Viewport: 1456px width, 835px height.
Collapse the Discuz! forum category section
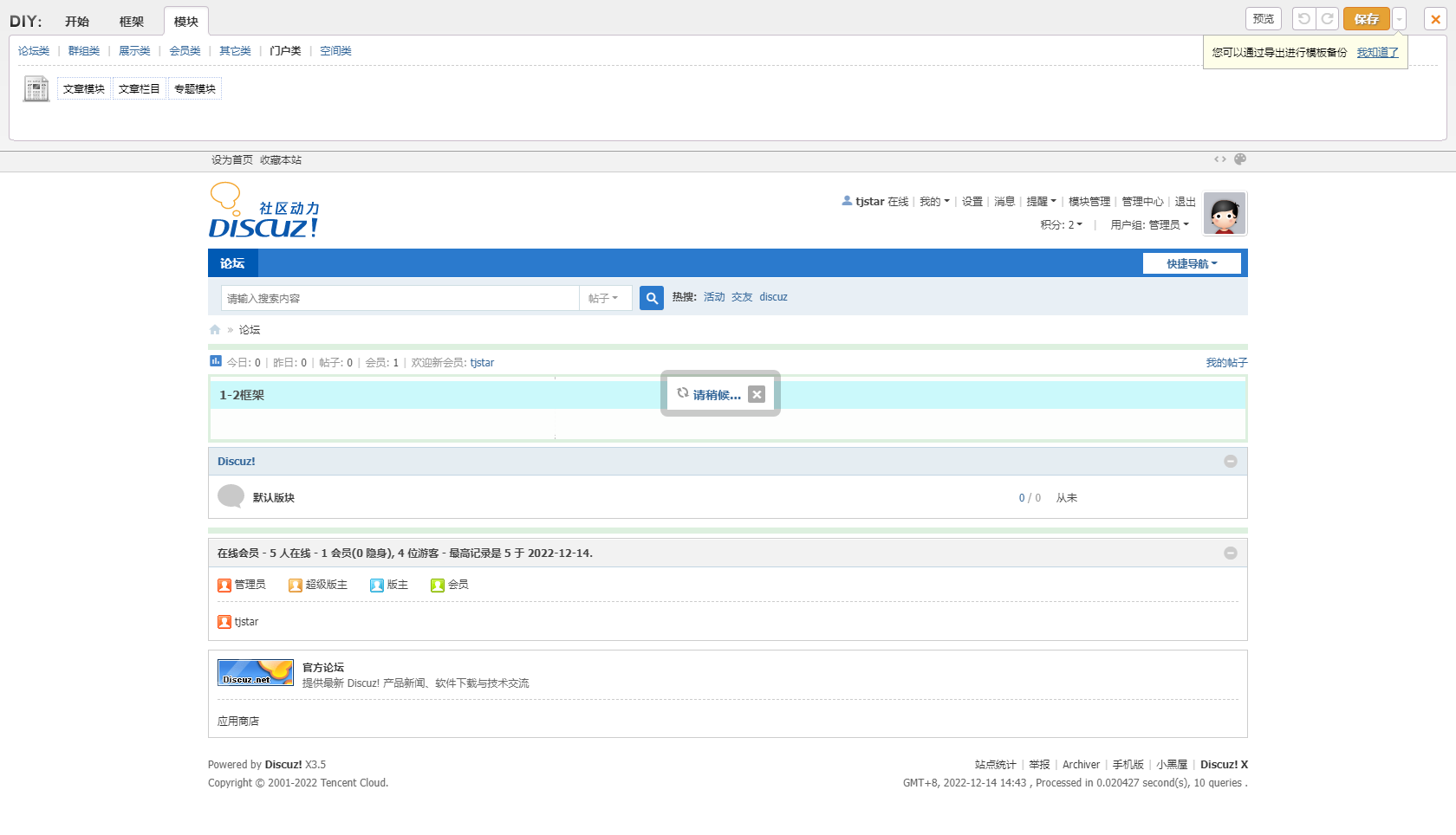pos(1230,462)
